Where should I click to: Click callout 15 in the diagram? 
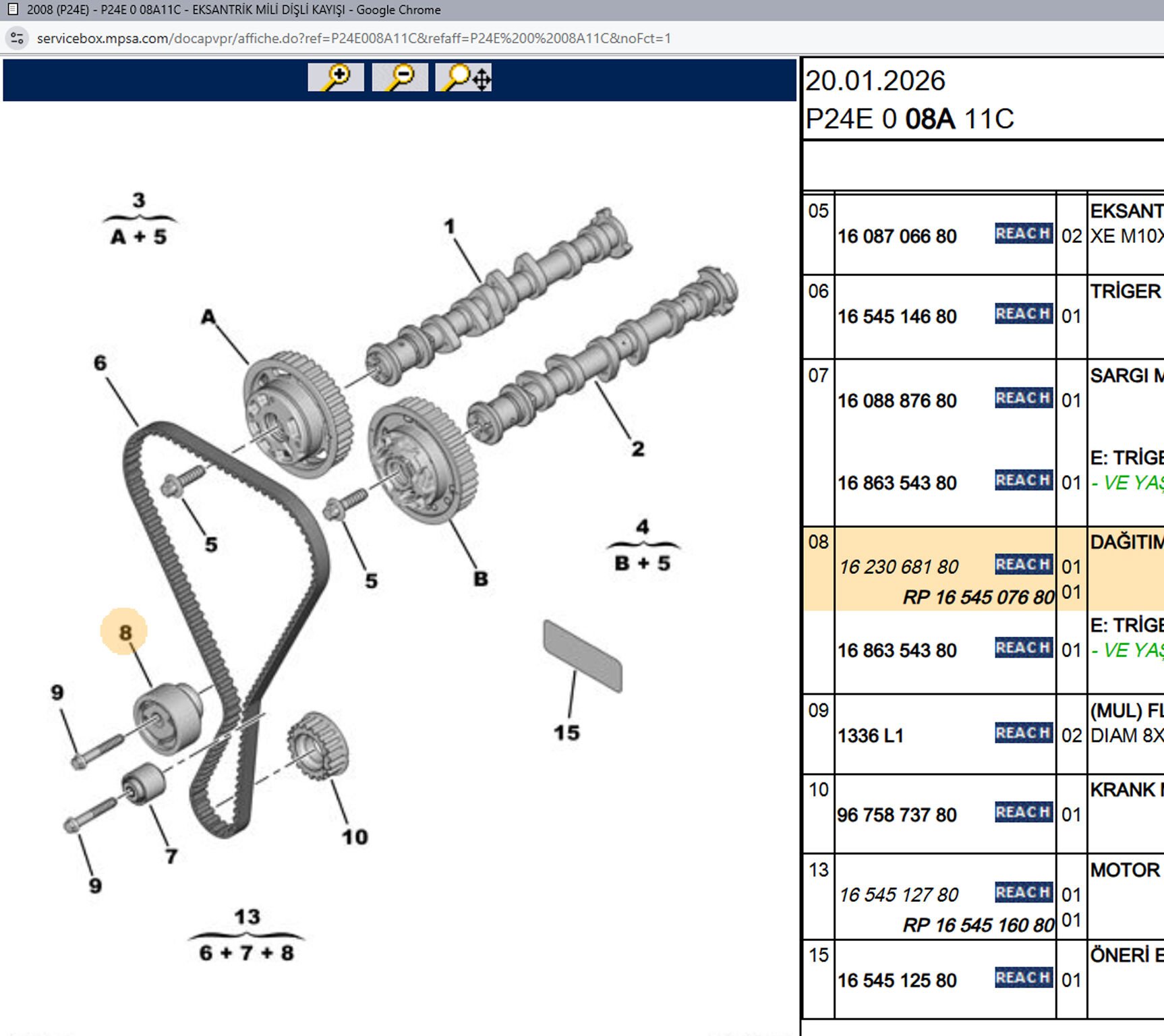(x=566, y=732)
